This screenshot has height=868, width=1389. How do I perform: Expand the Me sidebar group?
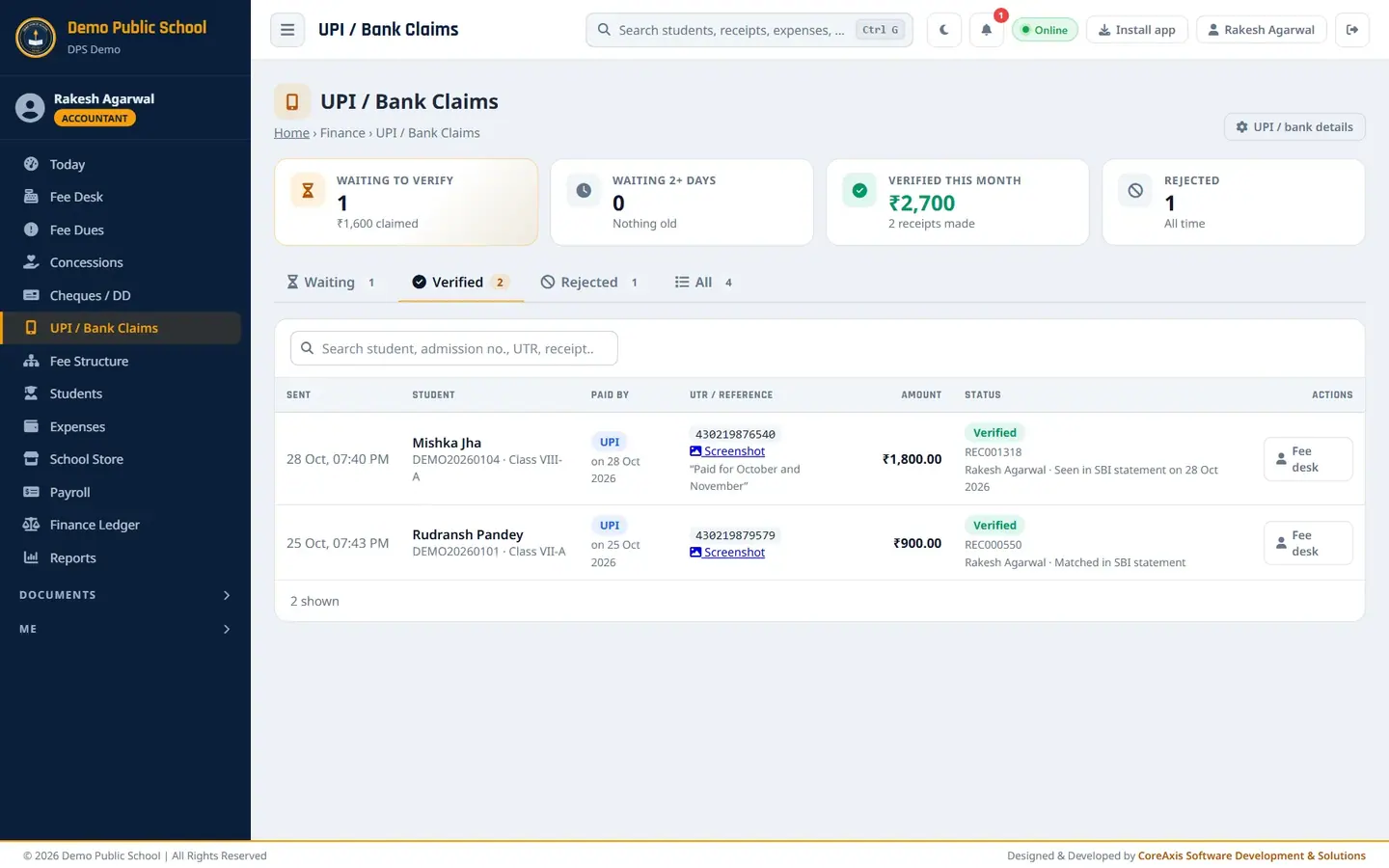[125, 629]
